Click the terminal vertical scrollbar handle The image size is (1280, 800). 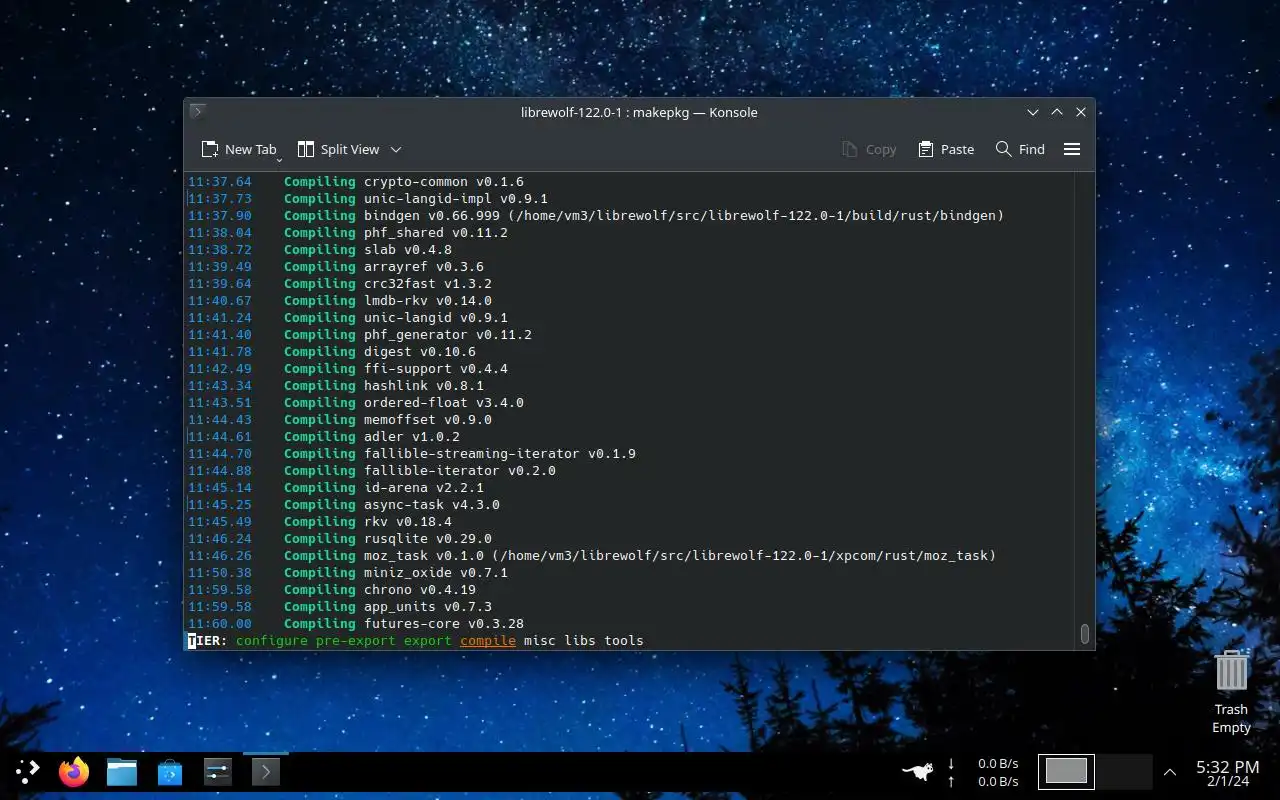coord(1084,634)
